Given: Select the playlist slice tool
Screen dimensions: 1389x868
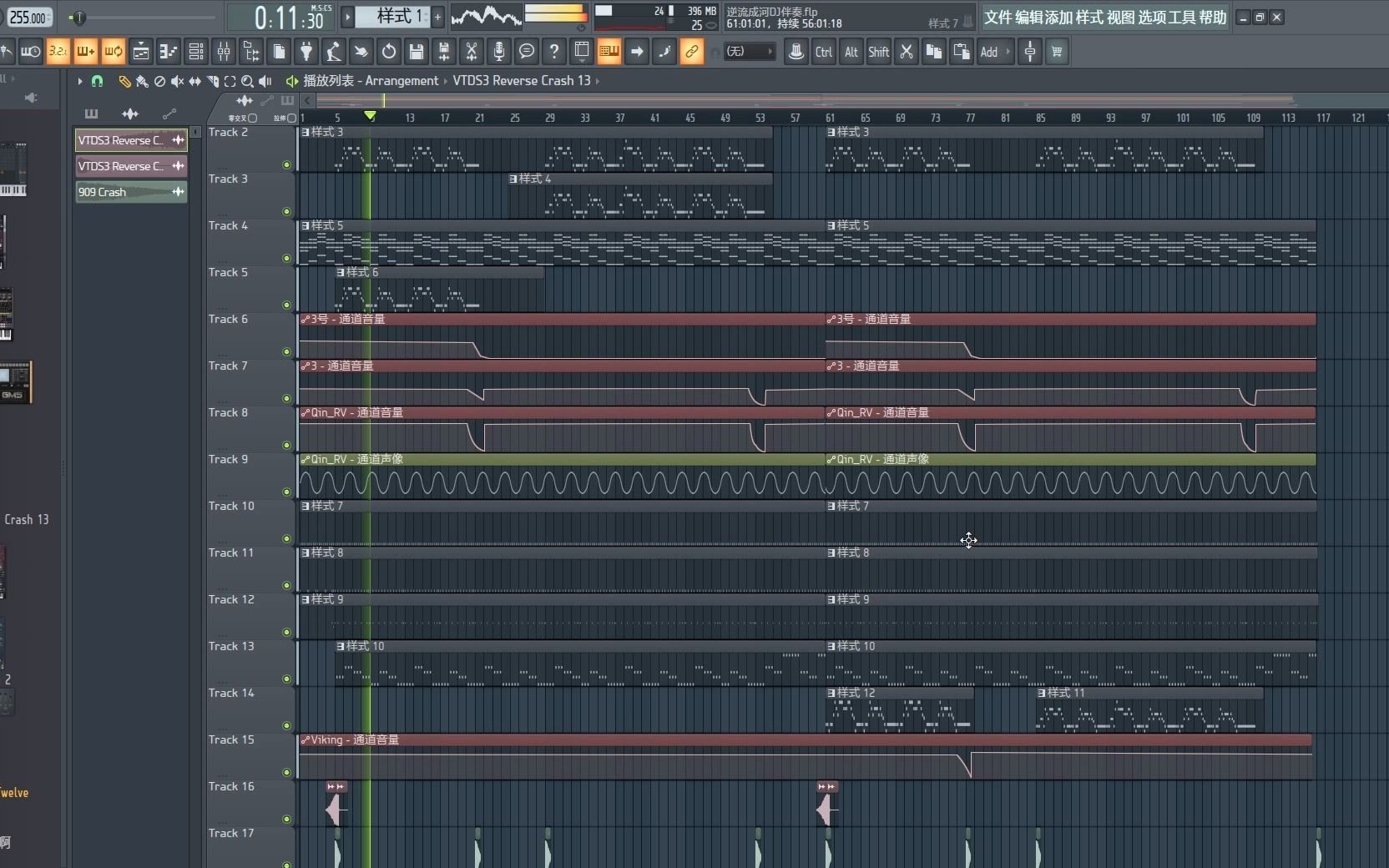Looking at the screenshot, I should point(212,81).
